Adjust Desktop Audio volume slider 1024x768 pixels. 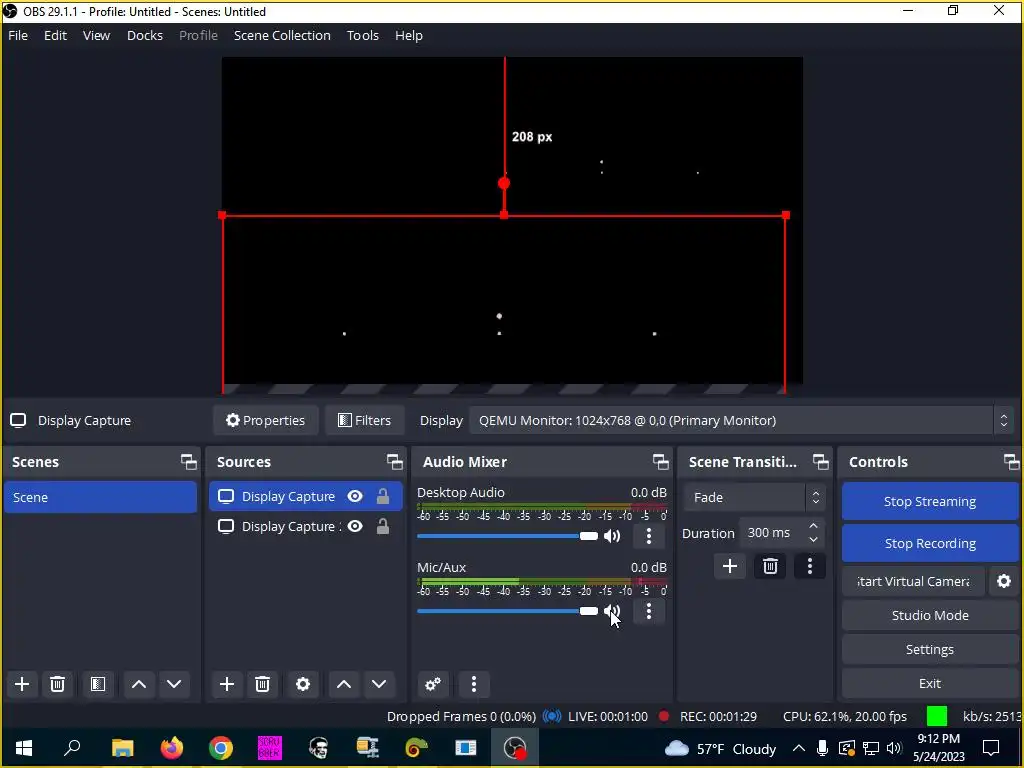[x=507, y=536]
